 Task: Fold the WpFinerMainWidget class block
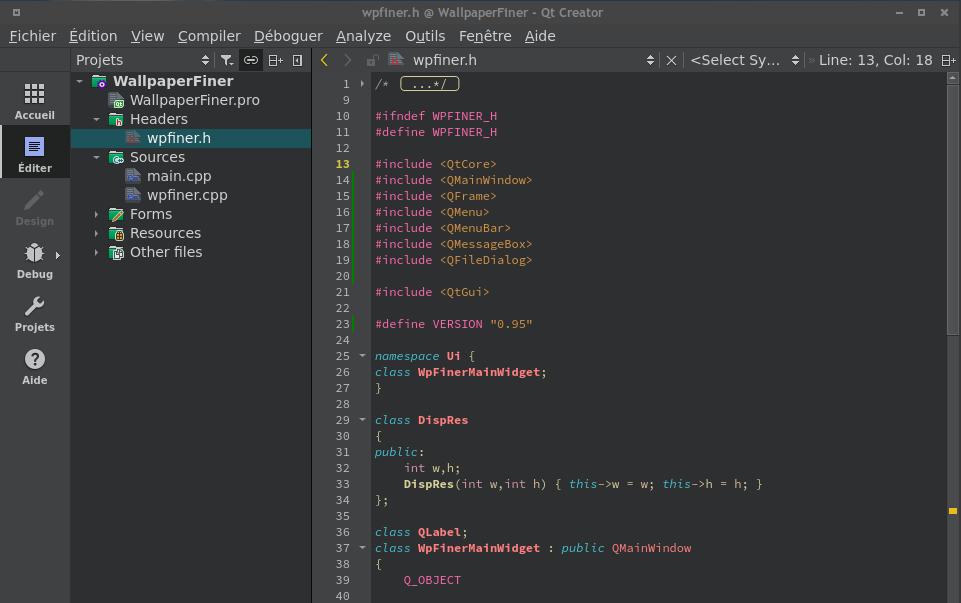click(362, 548)
